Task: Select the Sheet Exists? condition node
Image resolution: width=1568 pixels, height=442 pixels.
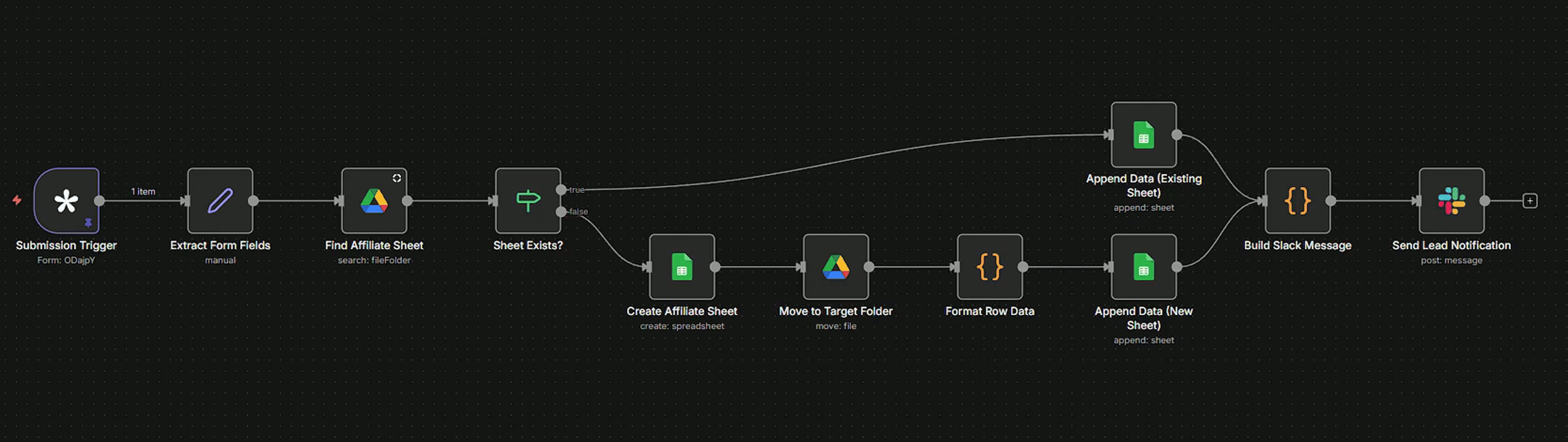Action: [528, 201]
